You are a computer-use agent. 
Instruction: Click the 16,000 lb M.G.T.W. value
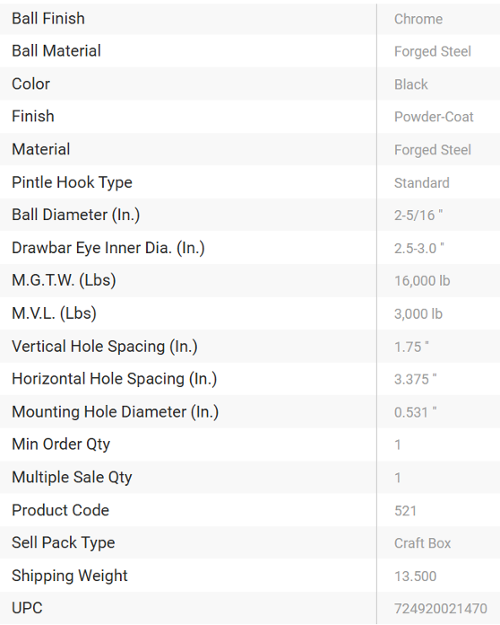click(x=422, y=281)
